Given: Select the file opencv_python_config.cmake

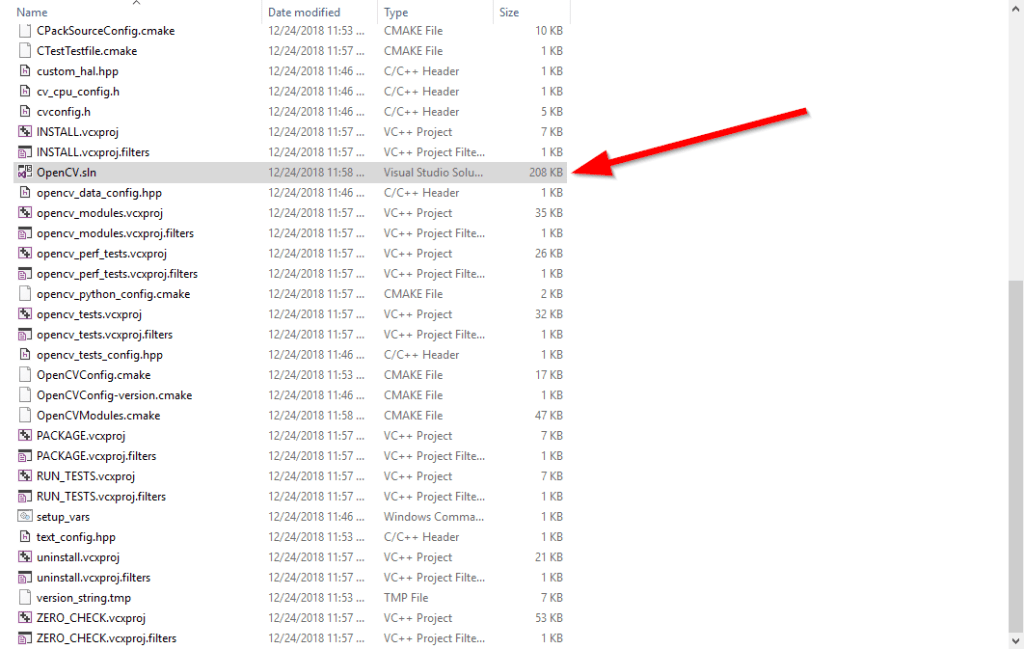Looking at the screenshot, I should [114, 294].
